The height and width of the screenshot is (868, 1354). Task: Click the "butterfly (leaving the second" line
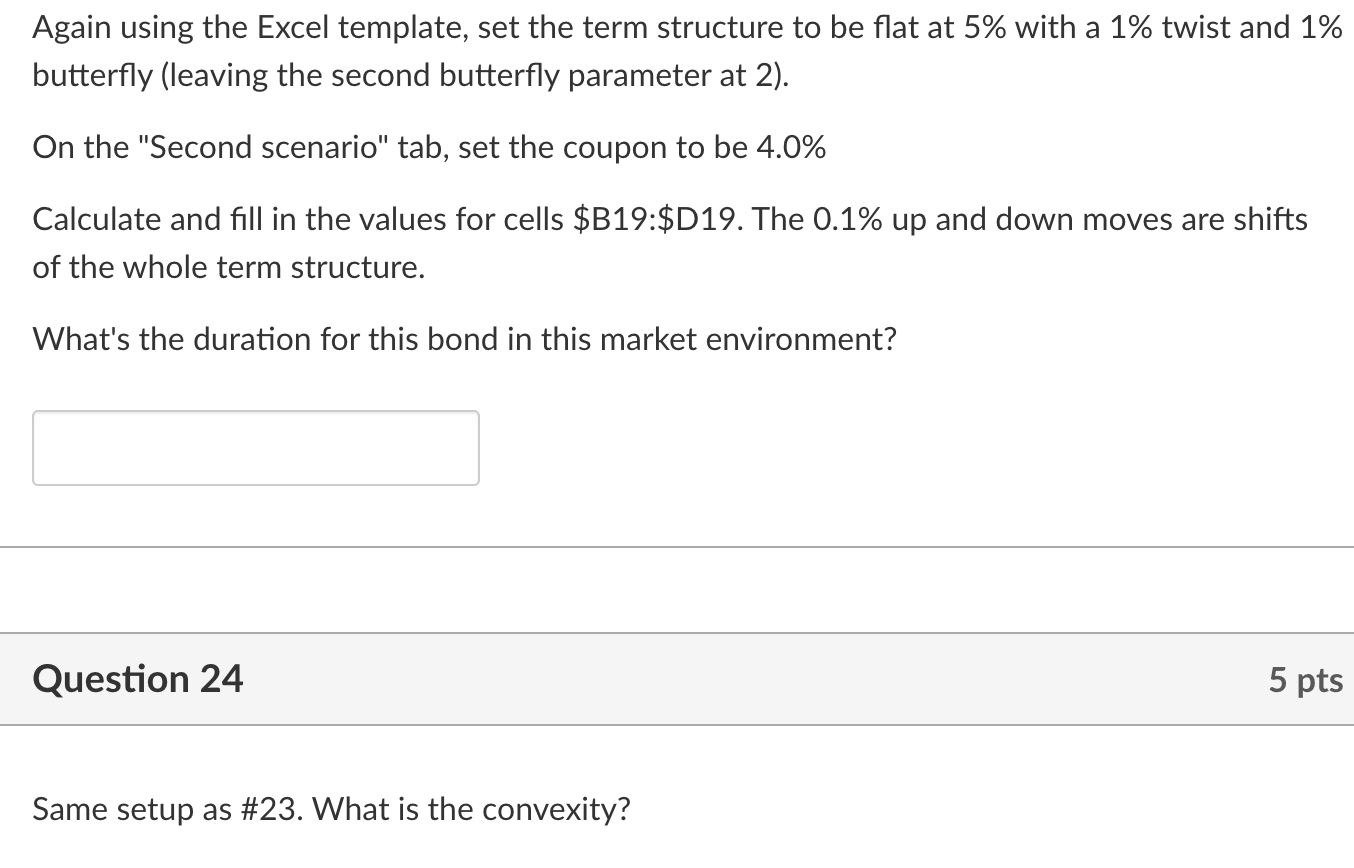point(411,76)
